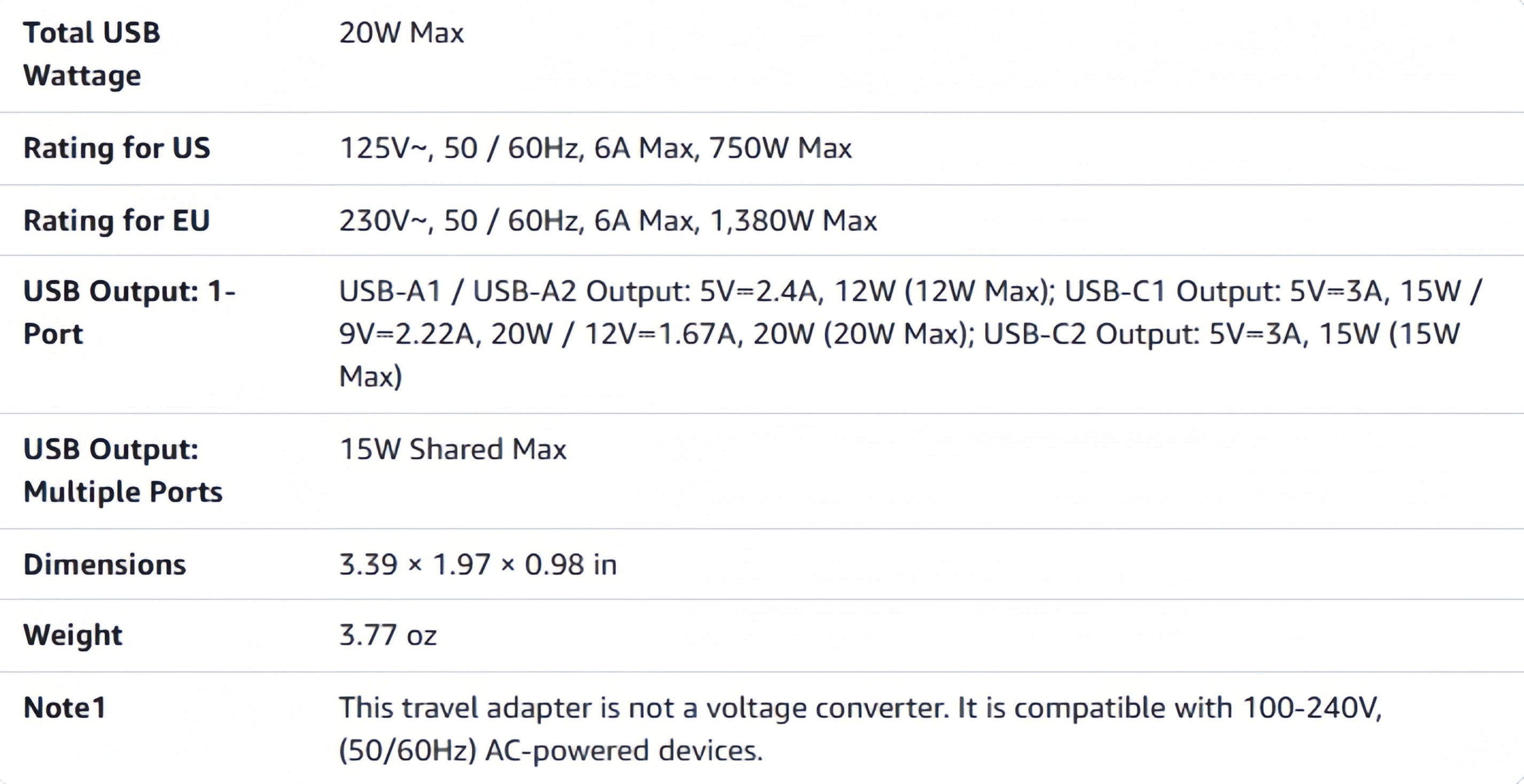Click the 1,380W Max text

(x=793, y=221)
